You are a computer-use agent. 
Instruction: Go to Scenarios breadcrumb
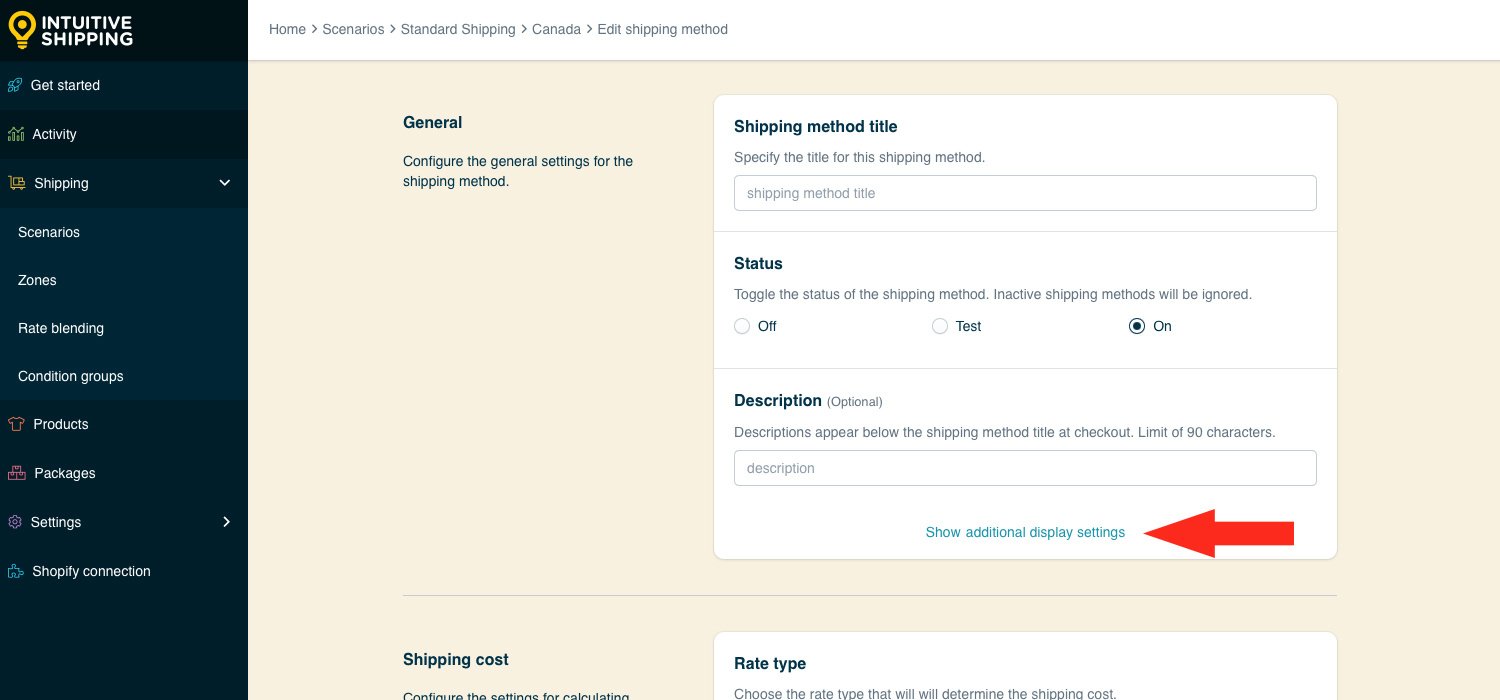click(353, 29)
